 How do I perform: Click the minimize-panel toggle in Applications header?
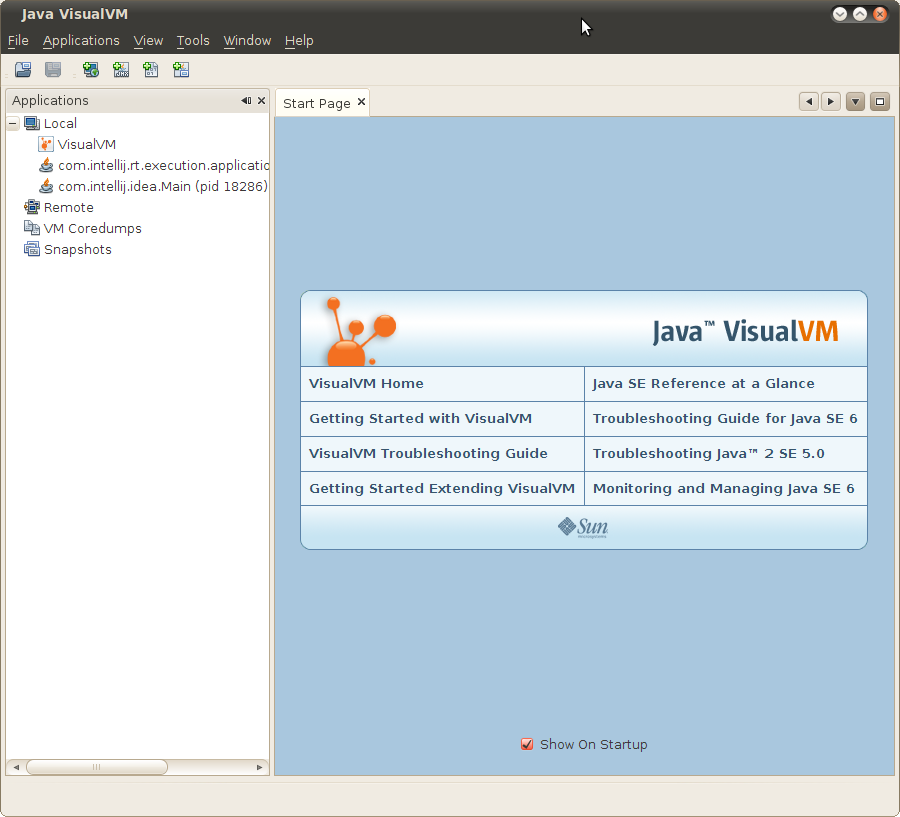point(244,100)
